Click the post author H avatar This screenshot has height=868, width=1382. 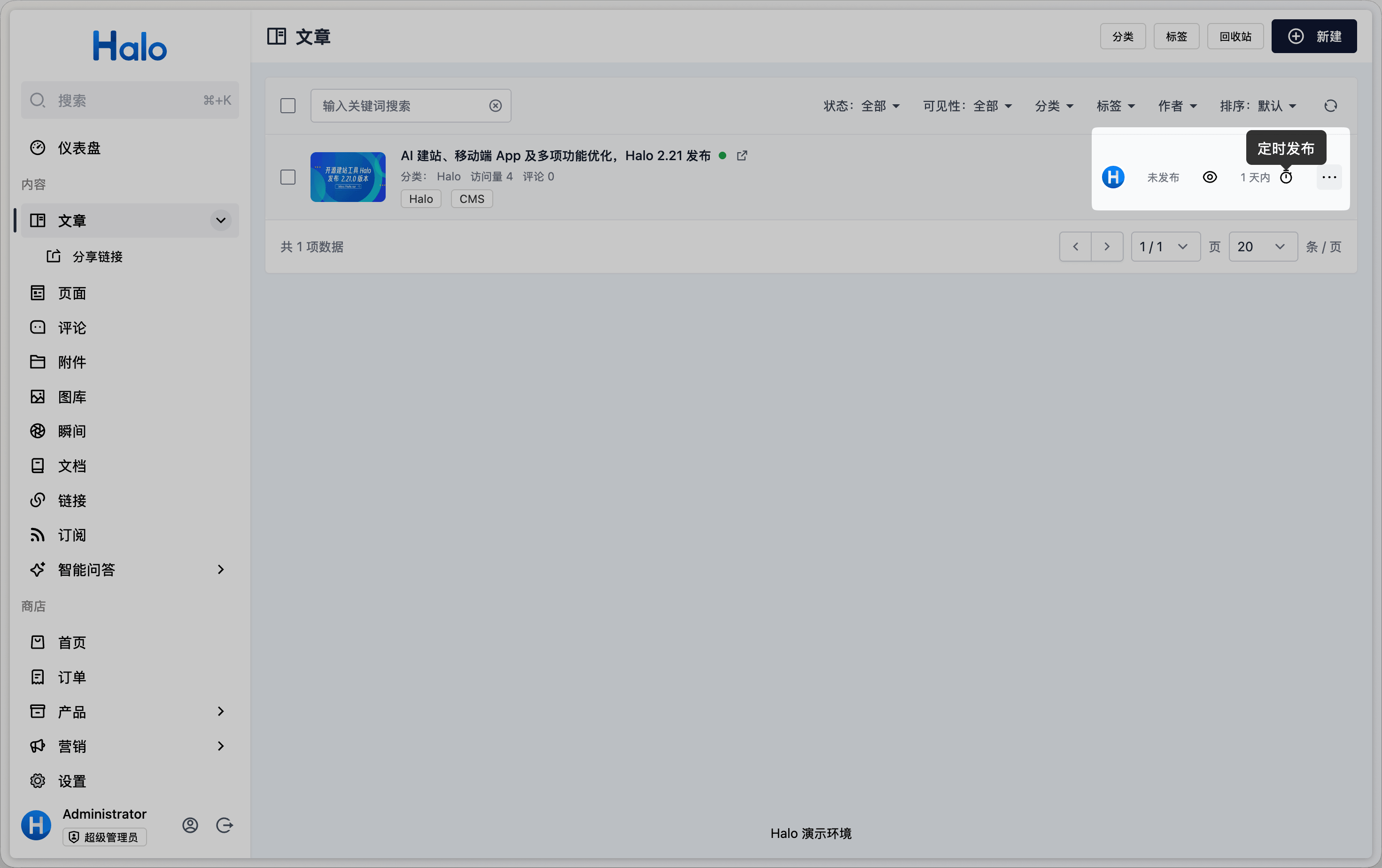(x=1113, y=177)
